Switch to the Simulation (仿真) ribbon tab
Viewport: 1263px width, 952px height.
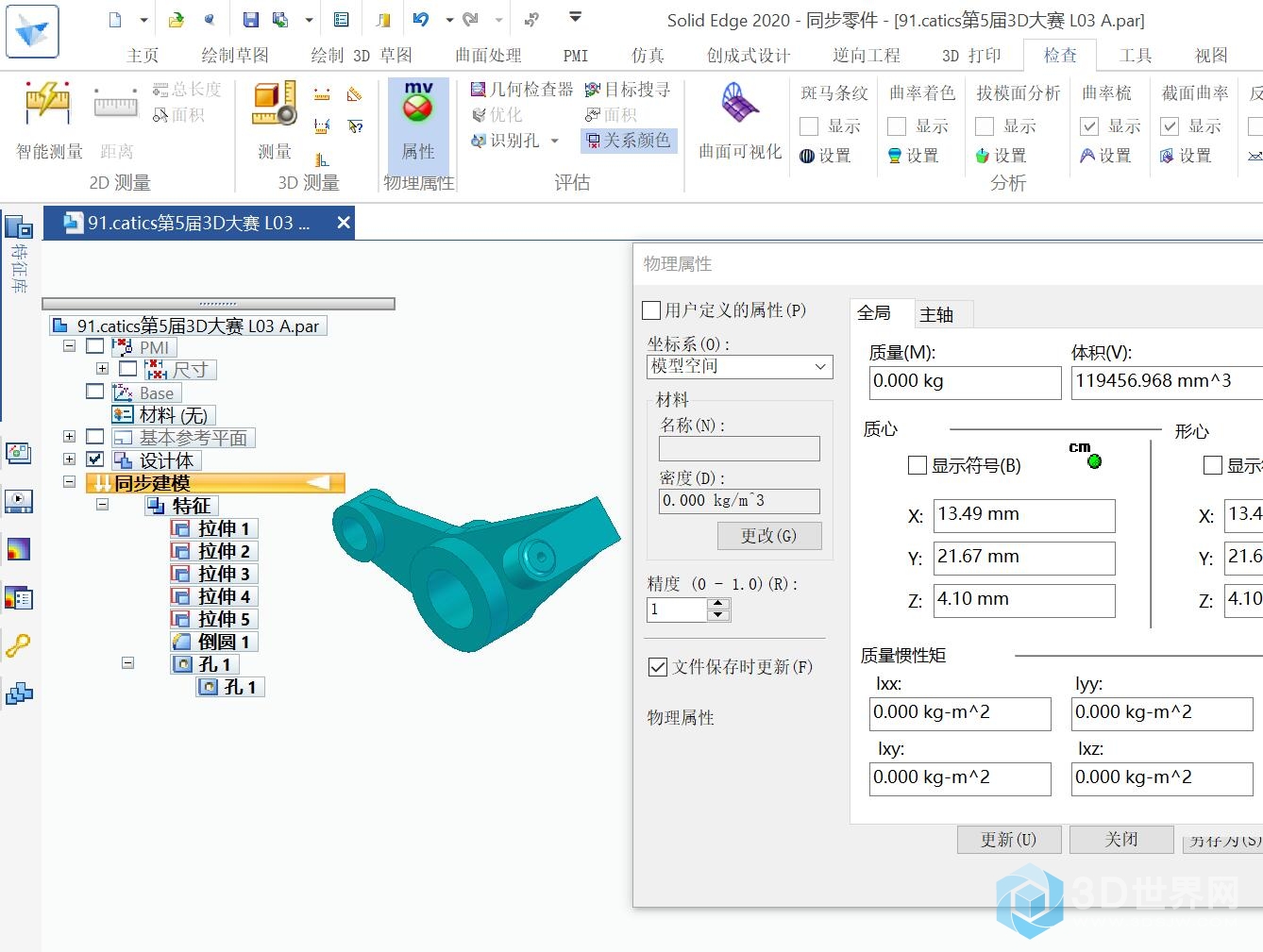[648, 56]
